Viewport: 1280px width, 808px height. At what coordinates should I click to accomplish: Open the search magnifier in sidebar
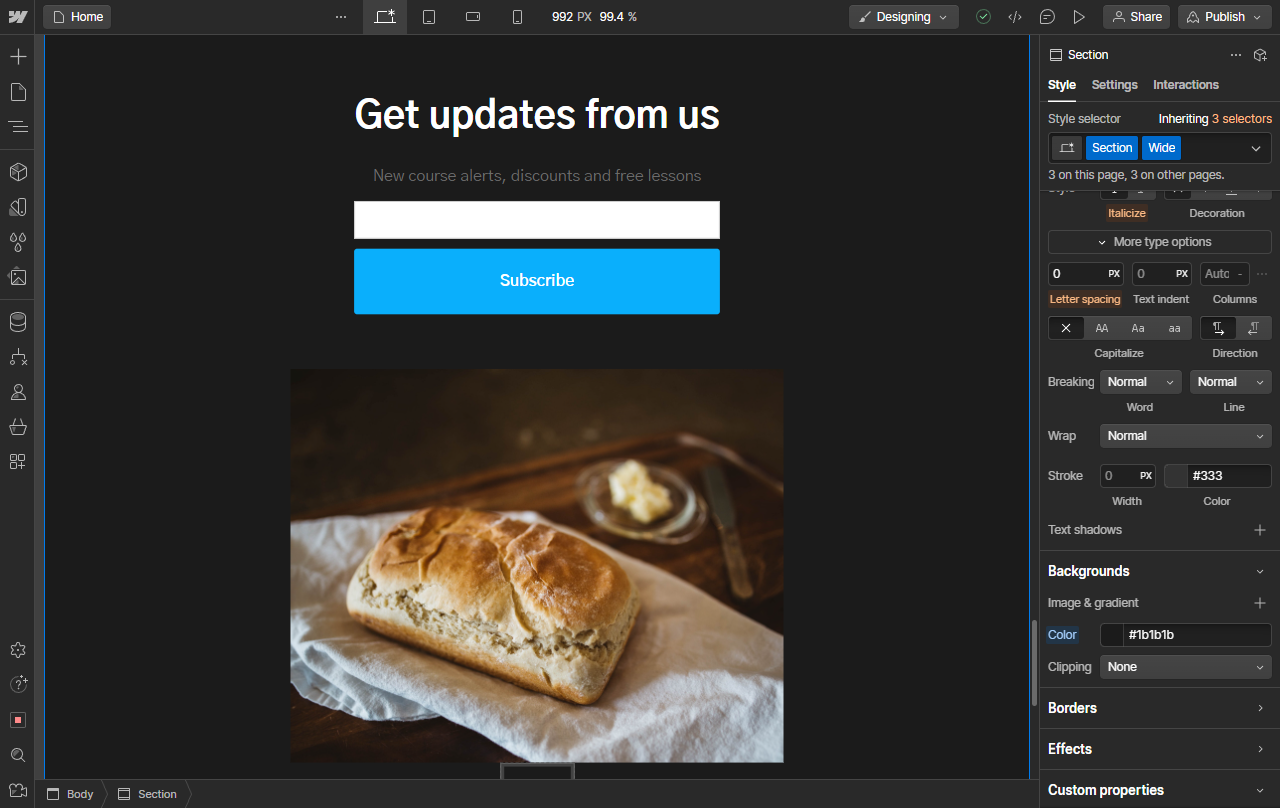pos(18,755)
